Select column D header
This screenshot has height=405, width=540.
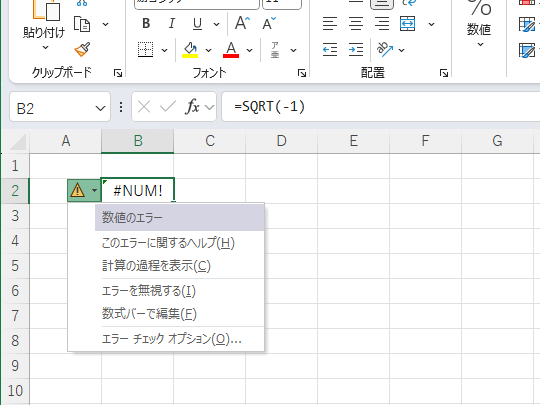click(x=282, y=141)
